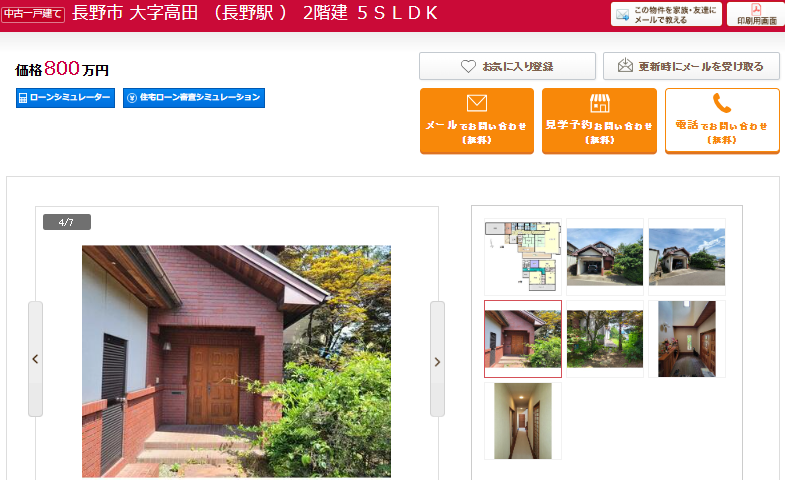Click the PDF icon for print view

(x=756, y=10)
